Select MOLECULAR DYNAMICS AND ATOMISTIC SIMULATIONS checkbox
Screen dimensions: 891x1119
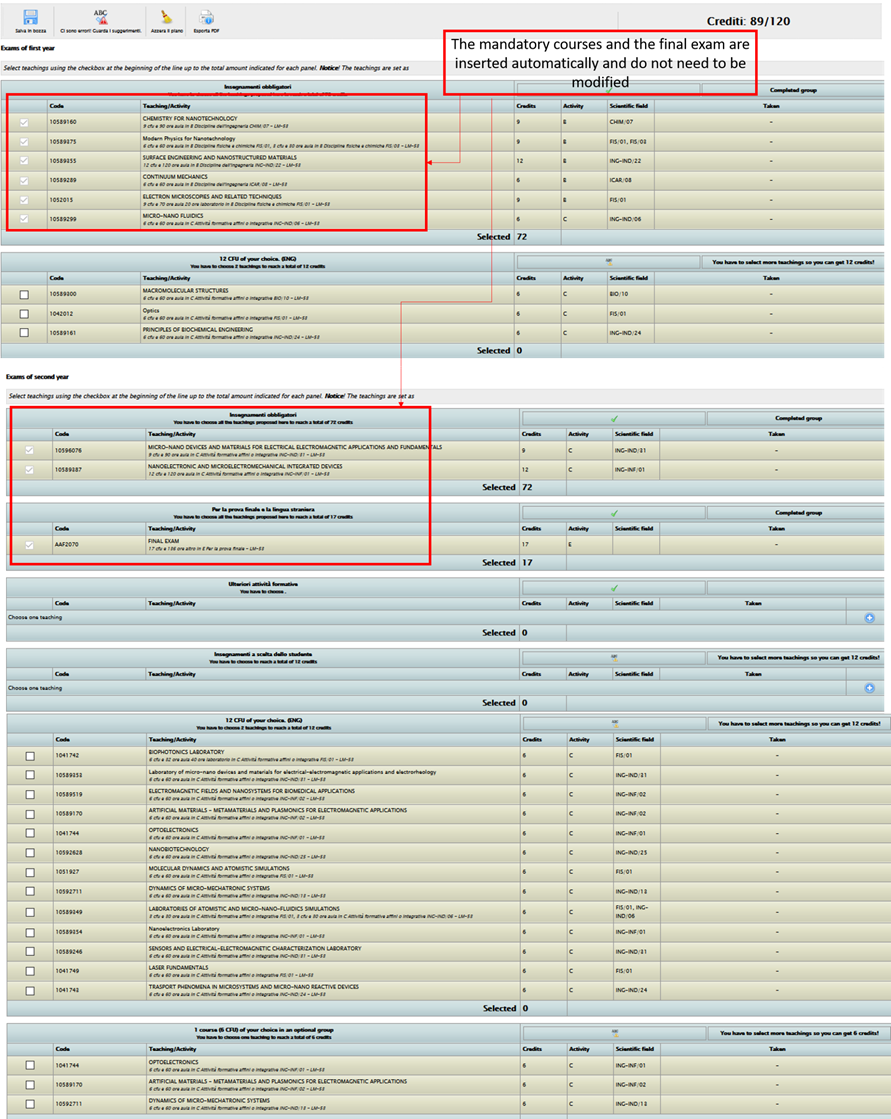[x=30, y=872]
